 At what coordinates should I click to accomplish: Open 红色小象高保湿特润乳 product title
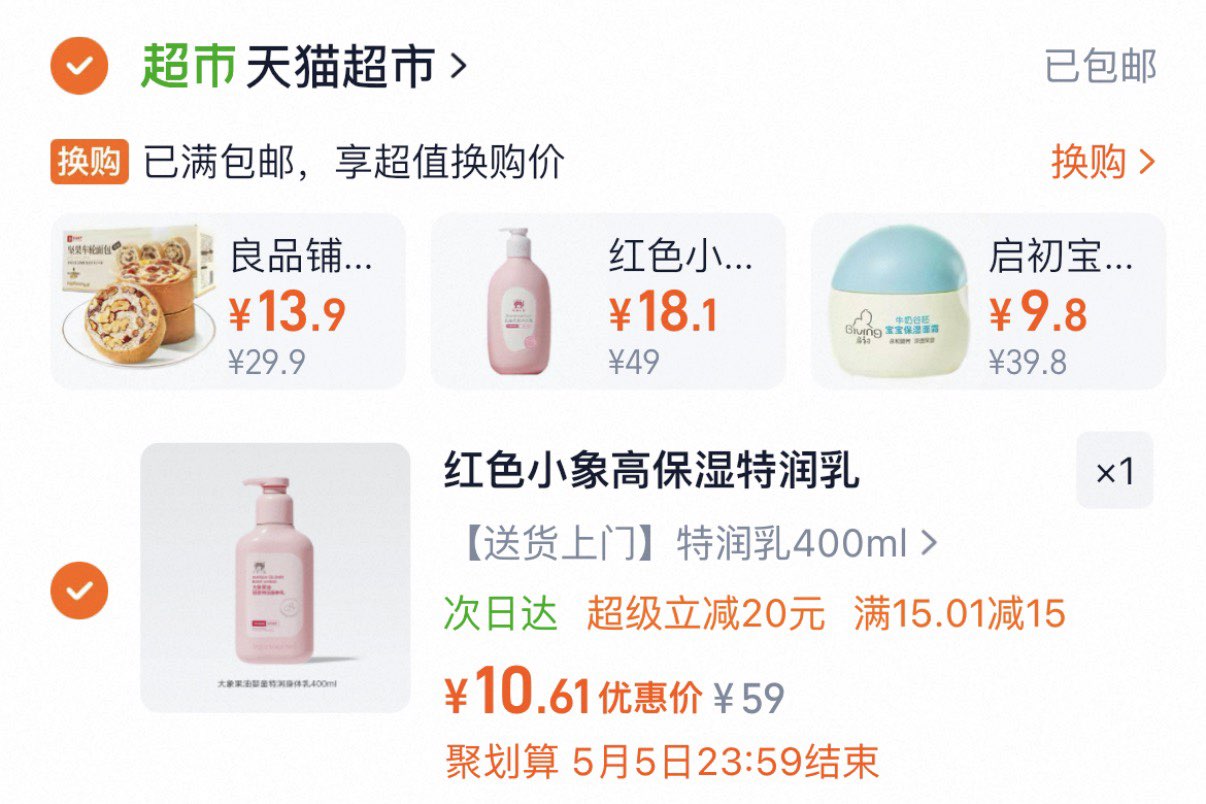click(x=651, y=472)
